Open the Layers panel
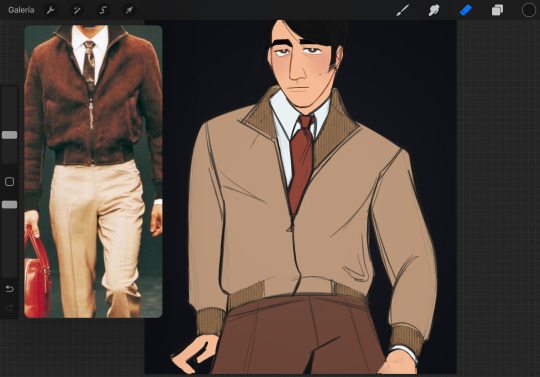The height and width of the screenshot is (377, 540). click(x=497, y=10)
